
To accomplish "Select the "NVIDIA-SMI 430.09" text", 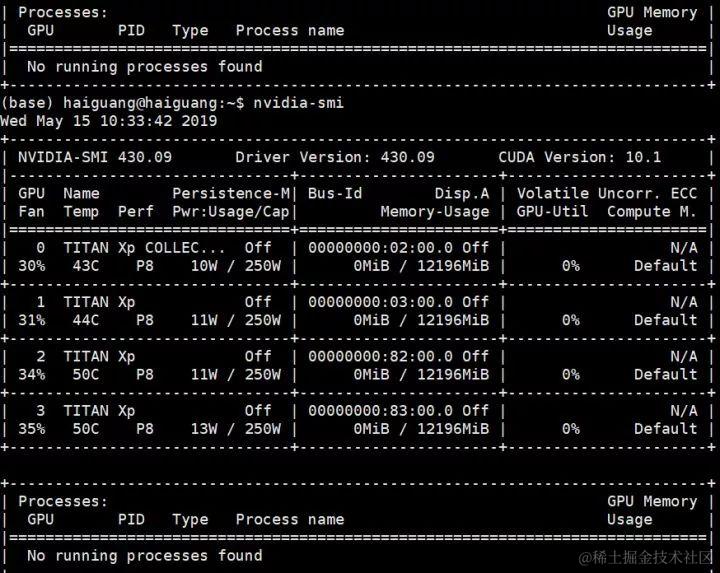I will pyautogui.click(x=95, y=157).
